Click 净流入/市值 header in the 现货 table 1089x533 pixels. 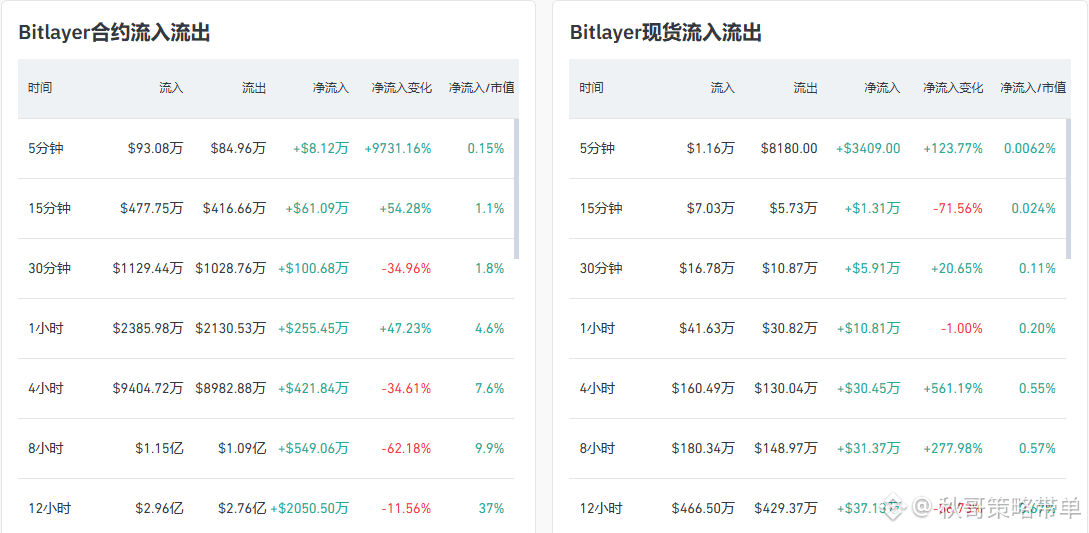(x=1033, y=88)
